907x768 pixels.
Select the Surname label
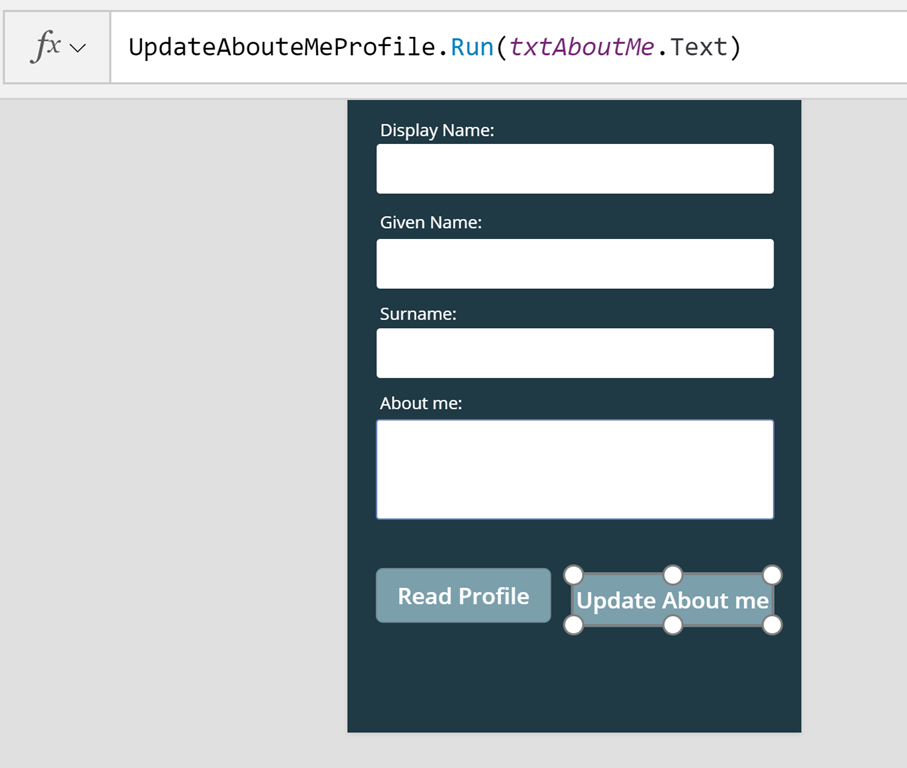[418, 314]
